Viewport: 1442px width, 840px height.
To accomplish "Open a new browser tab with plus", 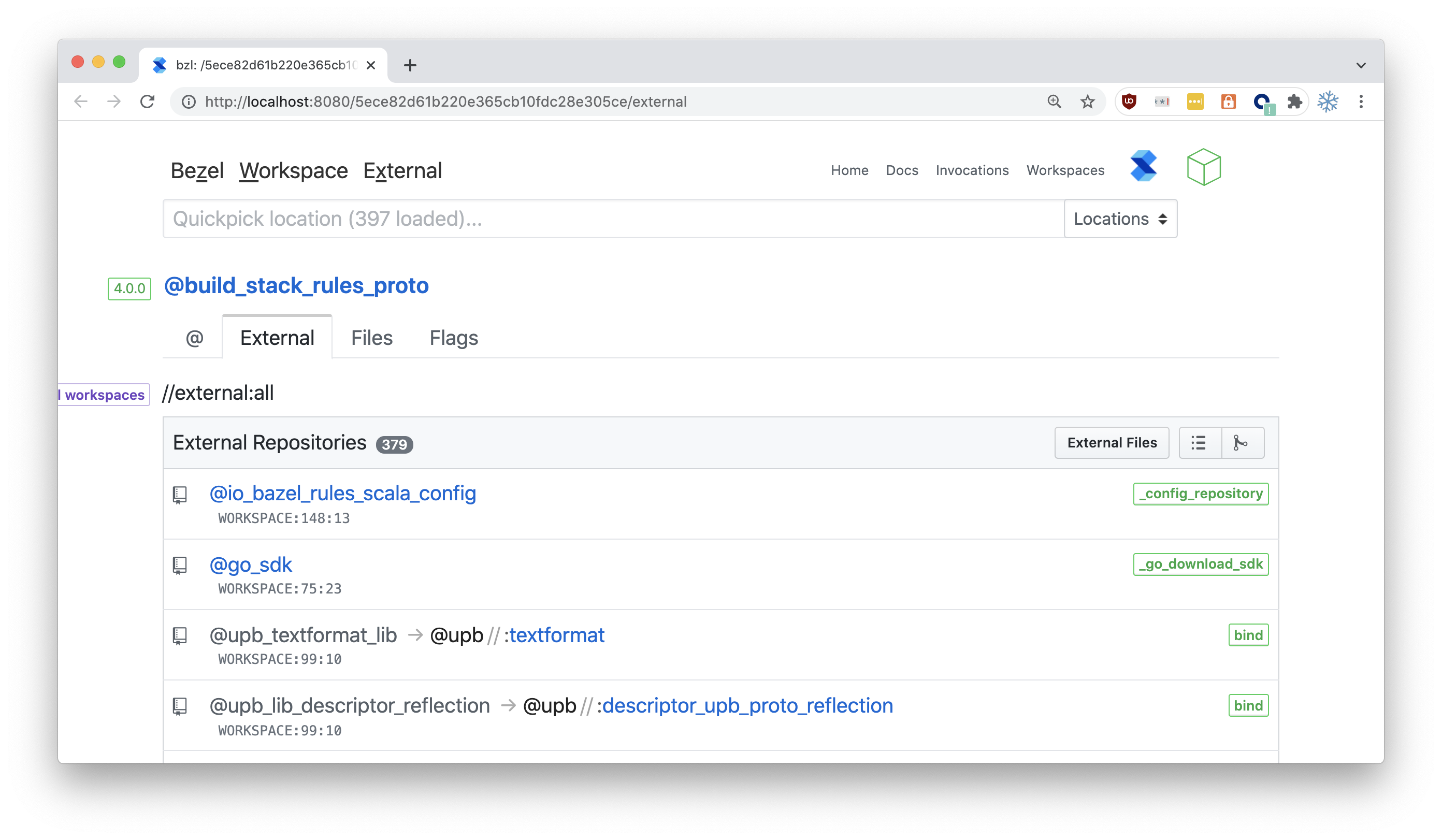I will [410, 65].
